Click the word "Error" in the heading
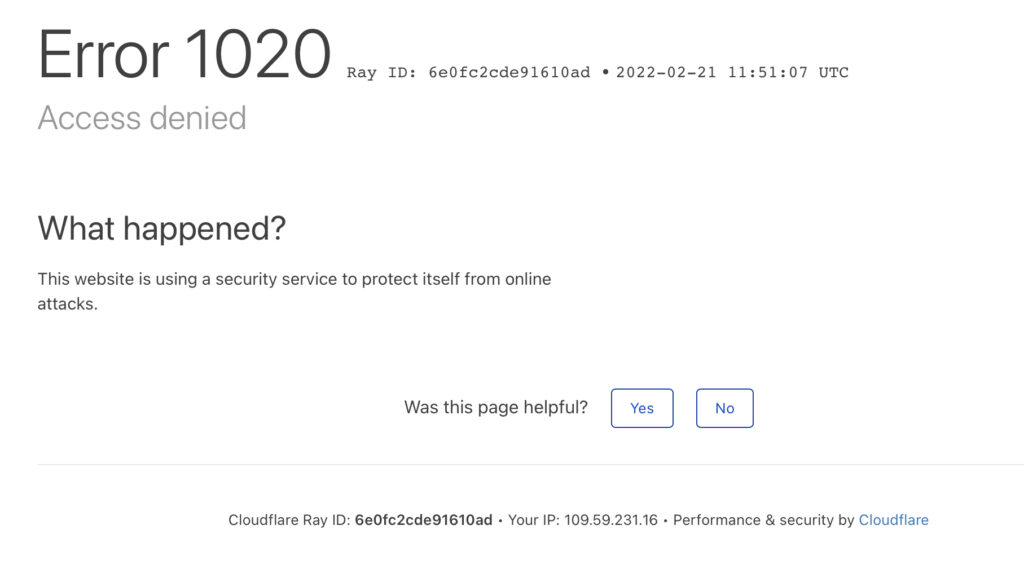Viewport: 1024px width, 574px height. click(x=103, y=54)
